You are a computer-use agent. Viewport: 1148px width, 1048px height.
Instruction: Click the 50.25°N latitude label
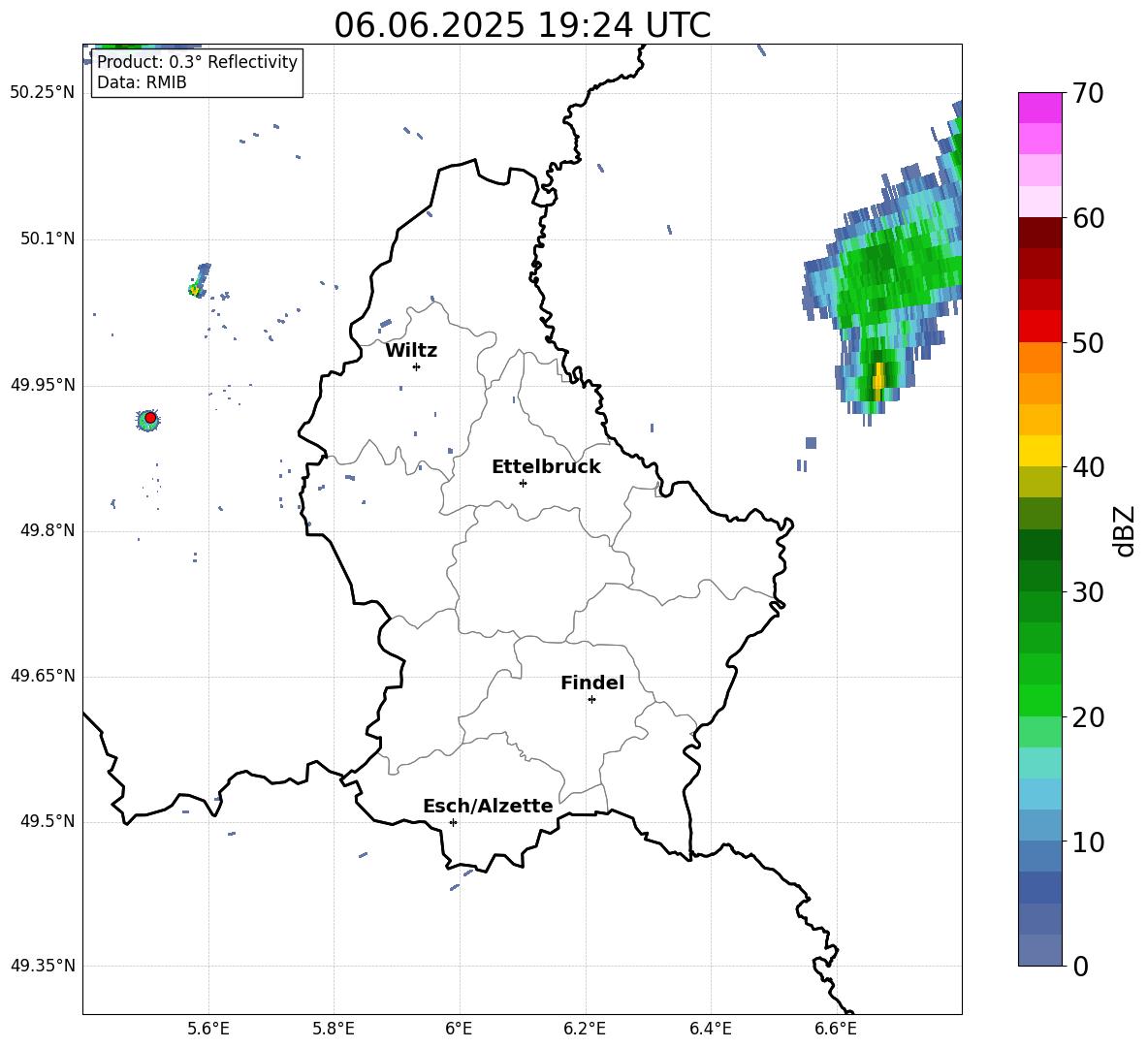[x=43, y=93]
